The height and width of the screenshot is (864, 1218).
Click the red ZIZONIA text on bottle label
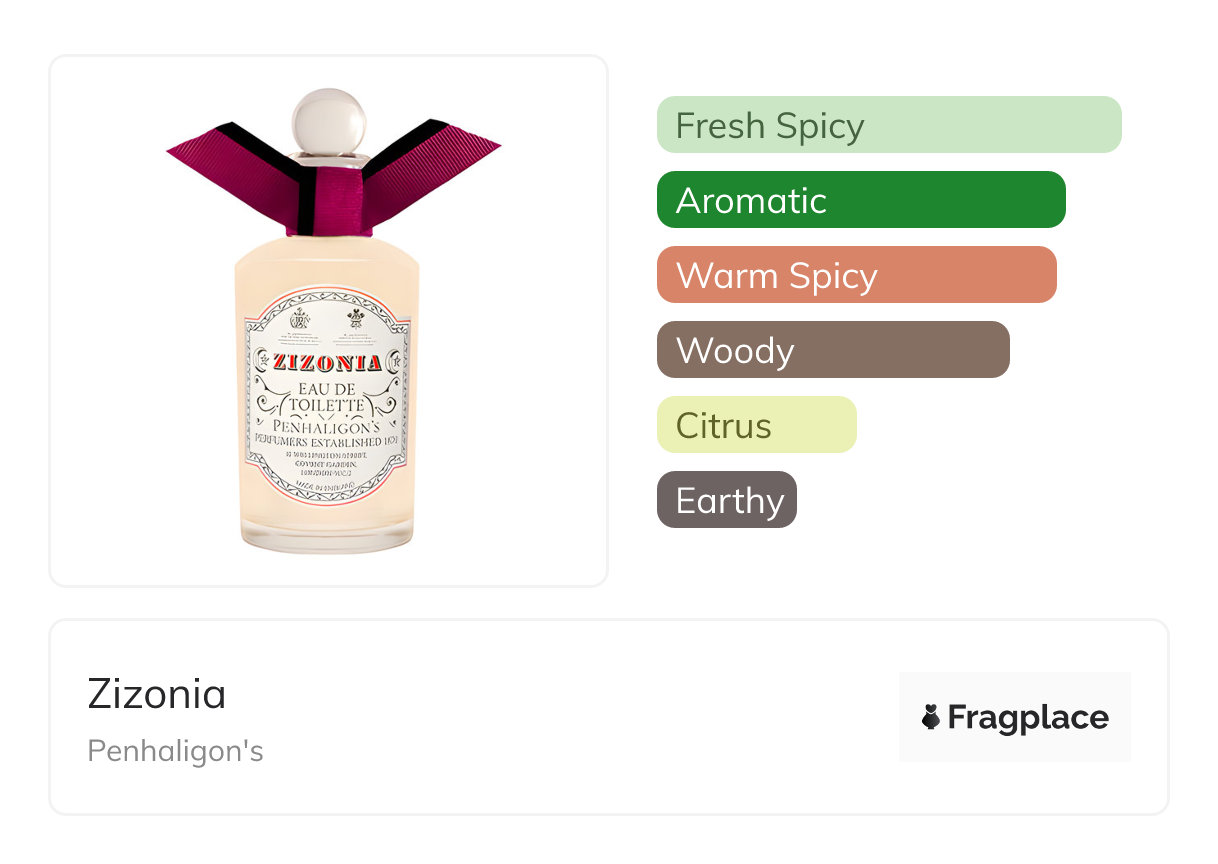(x=327, y=362)
